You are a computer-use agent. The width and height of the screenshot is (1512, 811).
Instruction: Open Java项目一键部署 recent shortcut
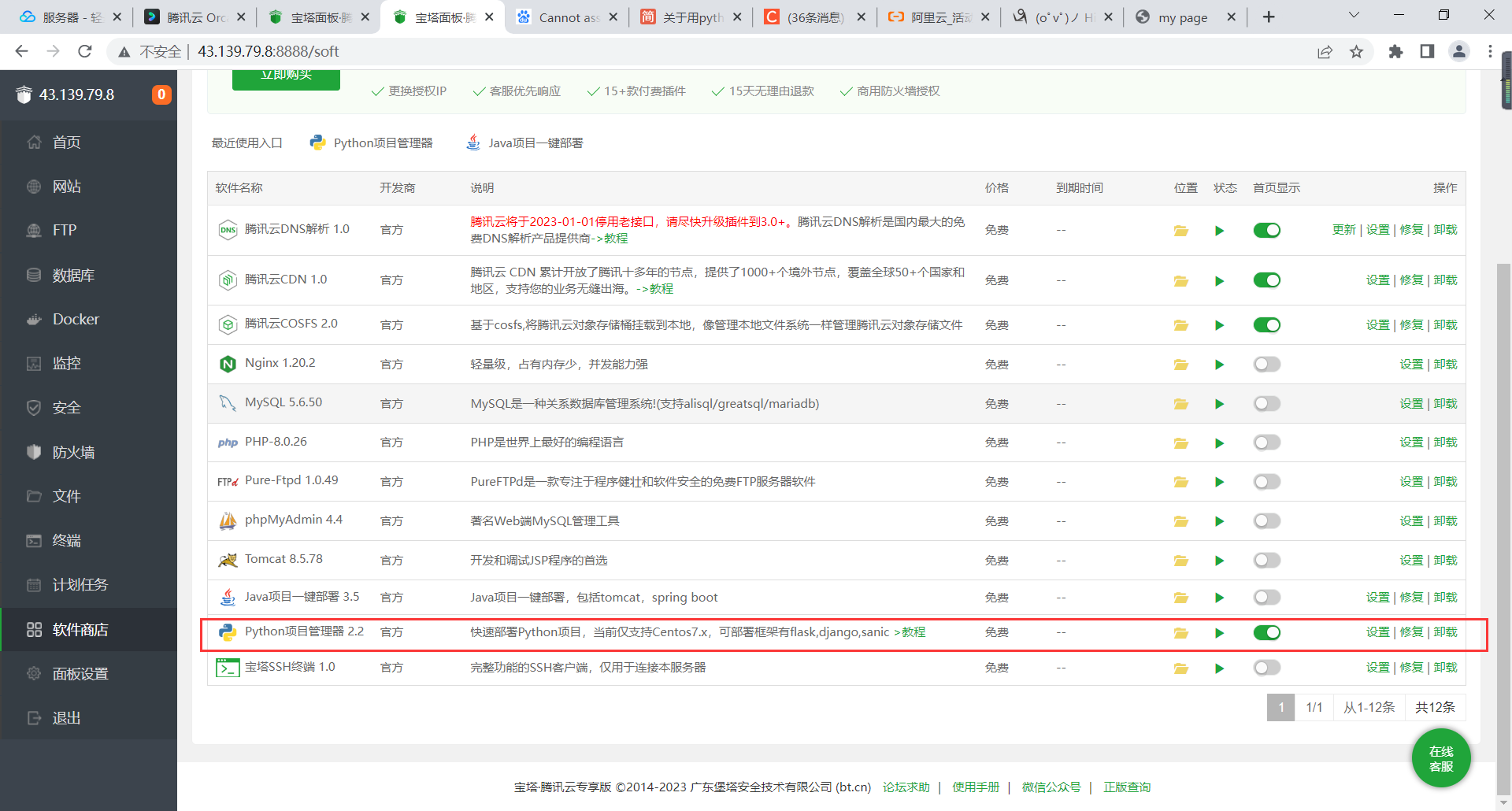pyautogui.click(x=524, y=143)
